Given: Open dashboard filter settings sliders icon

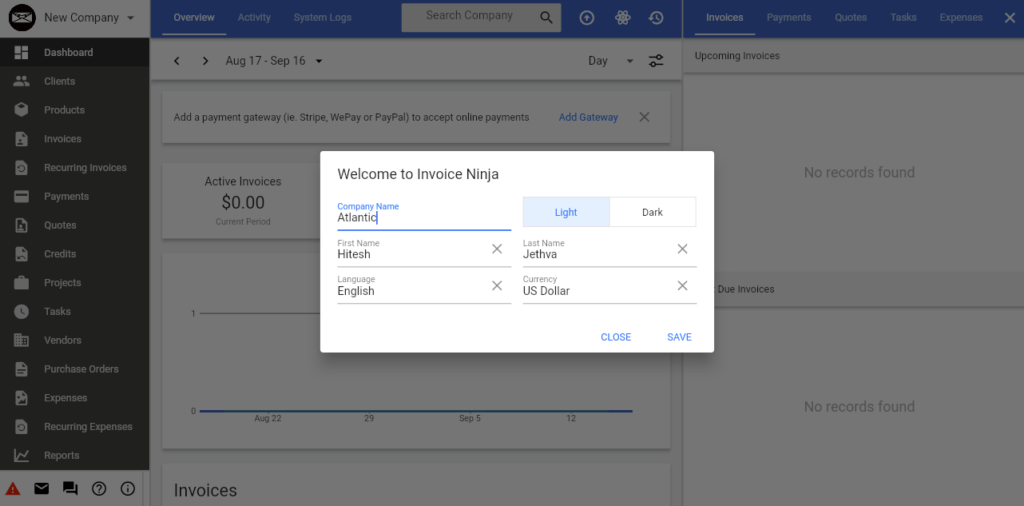Looking at the screenshot, I should click(x=656, y=61).
